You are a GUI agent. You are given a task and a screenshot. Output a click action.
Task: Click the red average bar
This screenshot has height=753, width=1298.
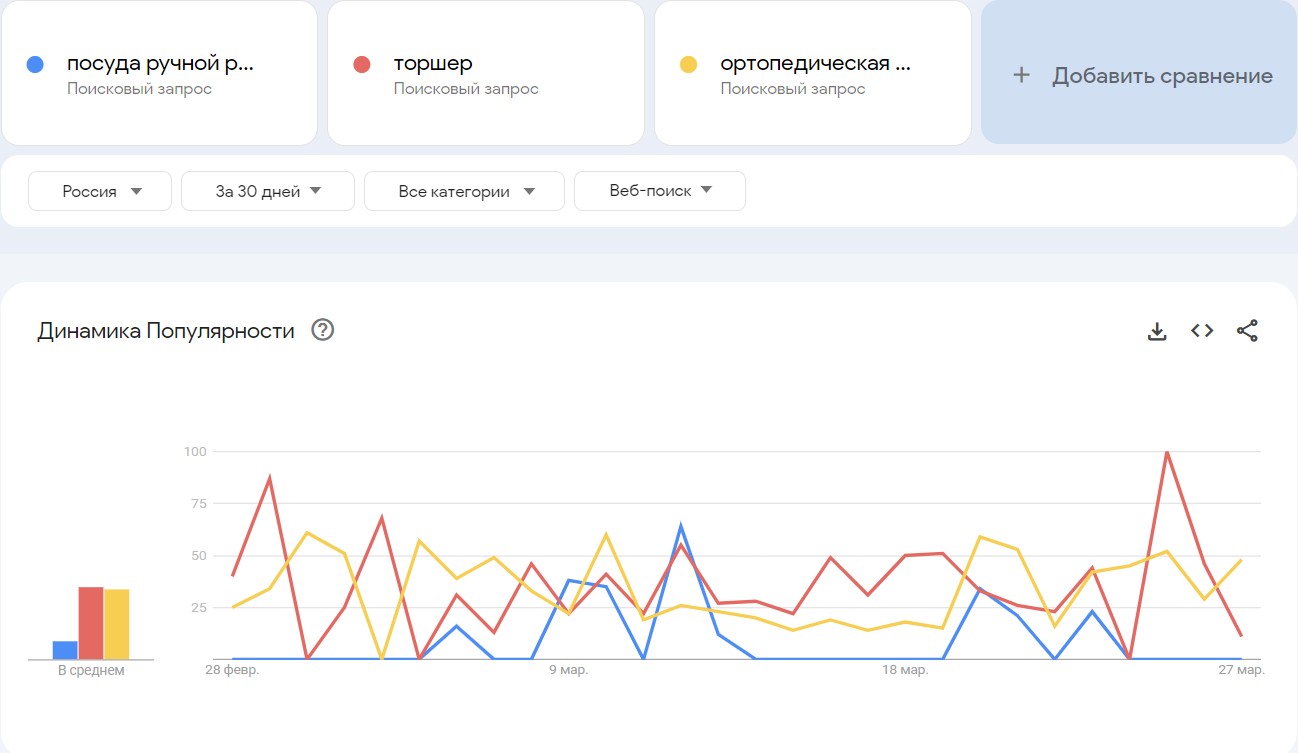[91, 623]
